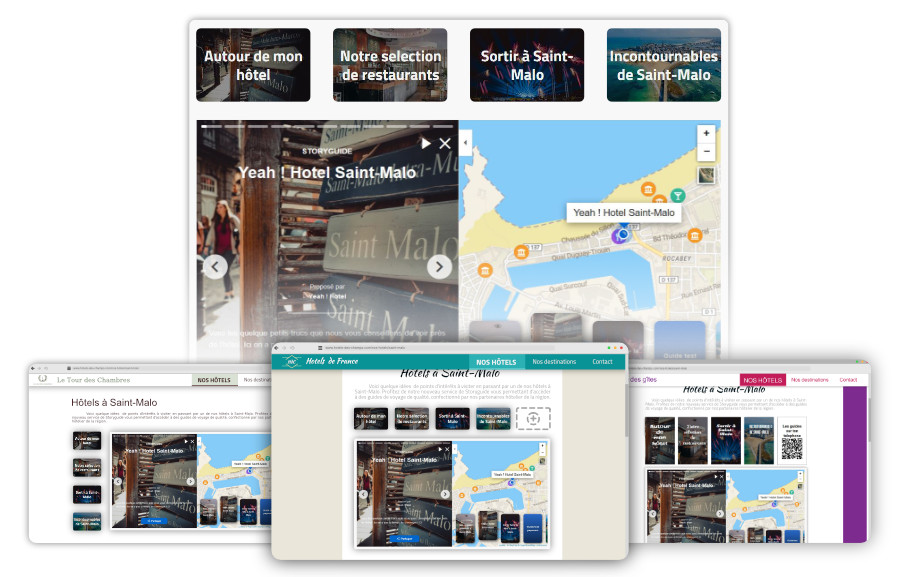Next slide arrow in Hotels de France window
This screenshot has width=900, height=577.
445,494
